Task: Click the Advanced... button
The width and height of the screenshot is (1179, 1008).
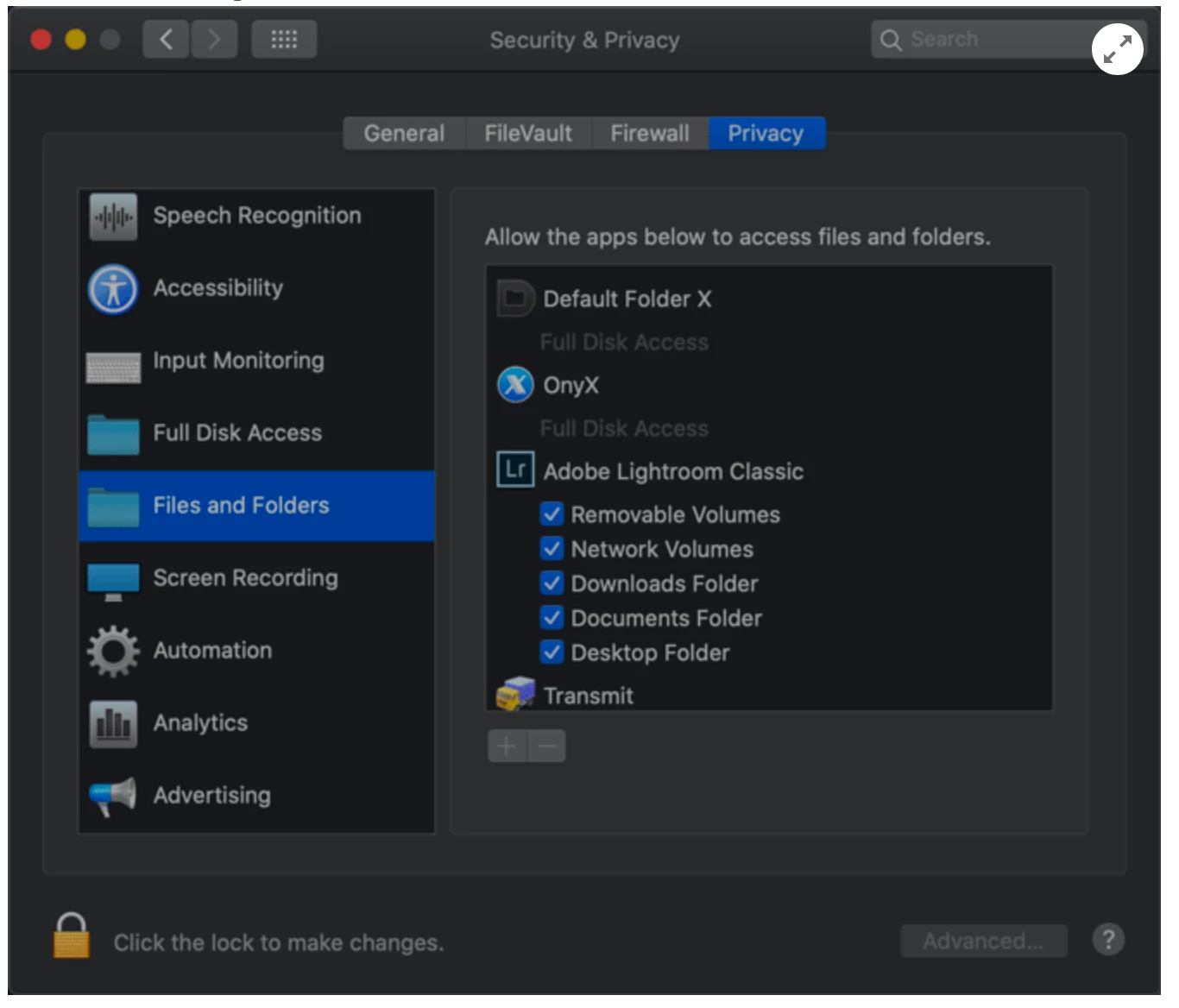Action: [984, 941]
